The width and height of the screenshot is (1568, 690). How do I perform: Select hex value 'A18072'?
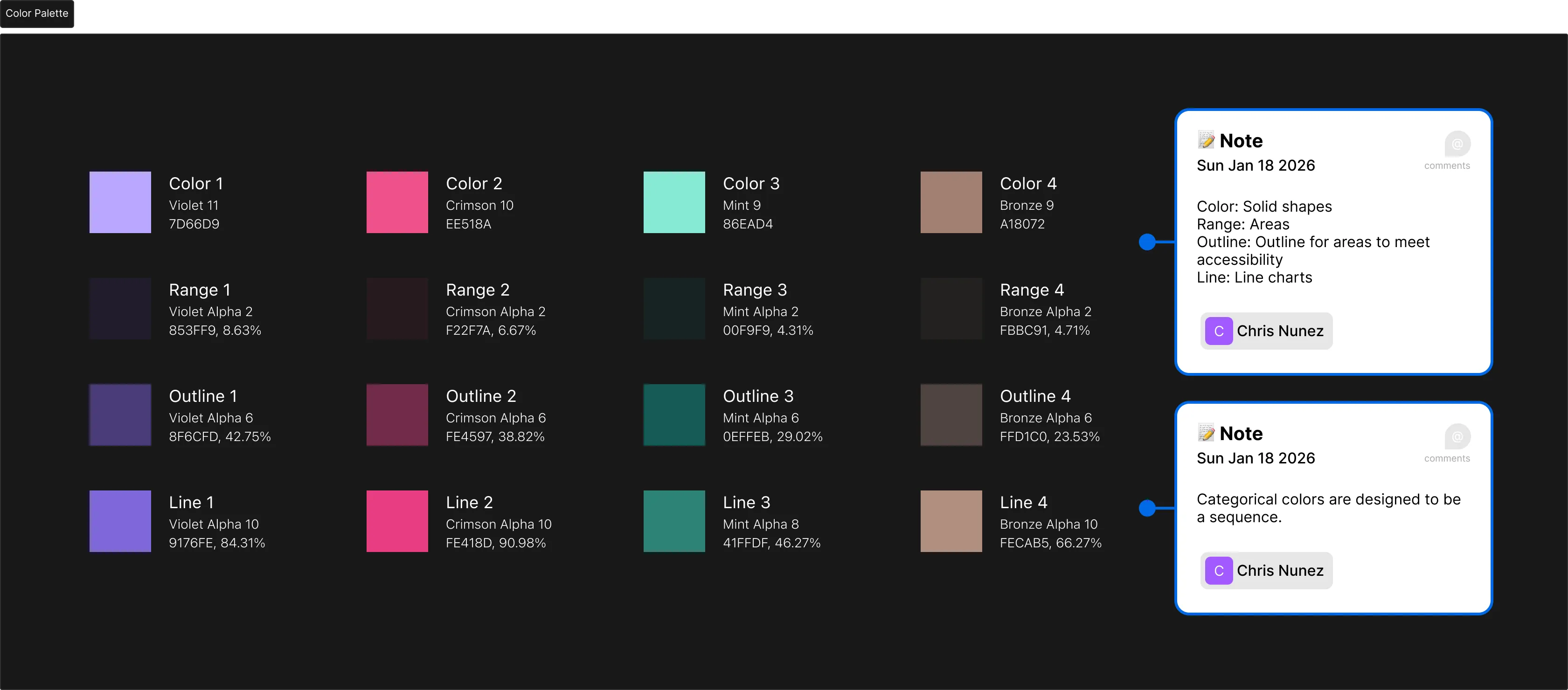pyautogui.click(x=1022, y=224)
